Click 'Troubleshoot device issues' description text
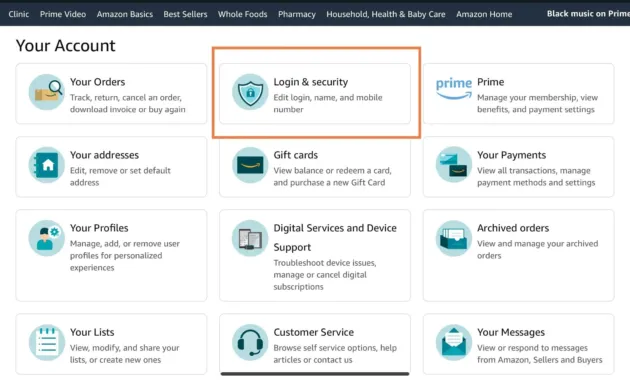The height and width of the screenshot is (380, 630). 325,275
